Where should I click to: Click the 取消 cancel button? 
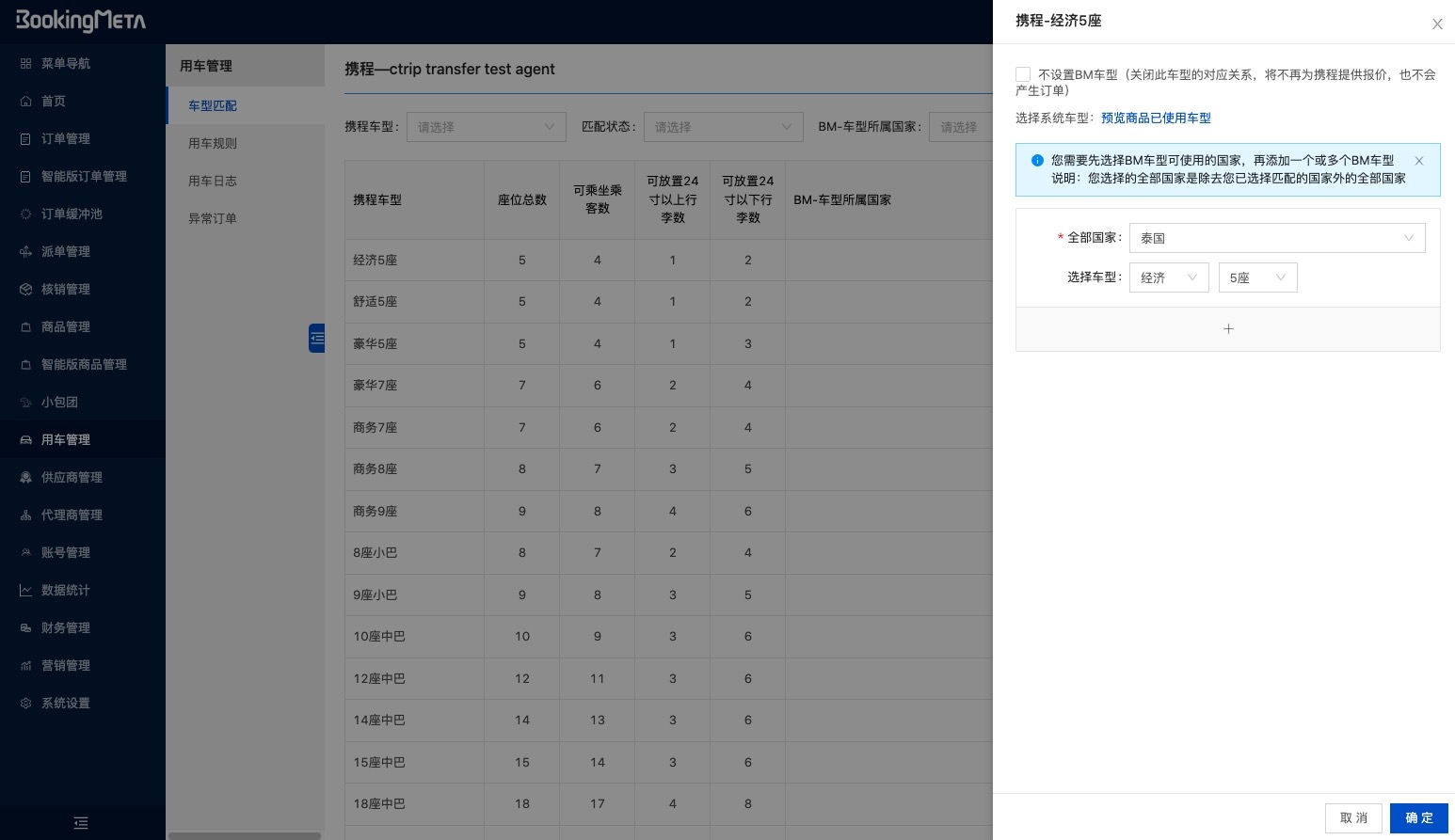coord(1353,817)
